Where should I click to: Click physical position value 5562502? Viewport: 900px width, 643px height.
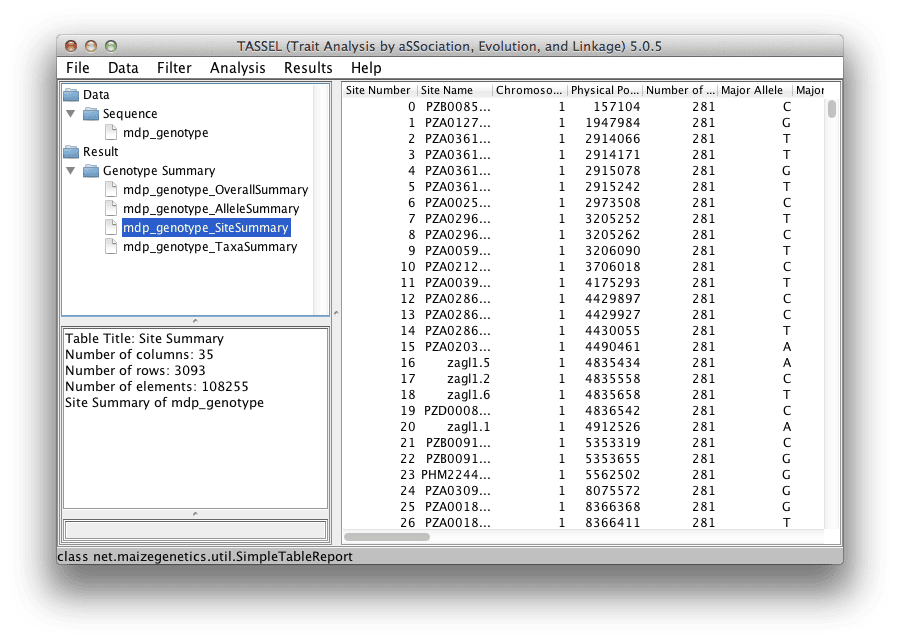pos(612,475)
